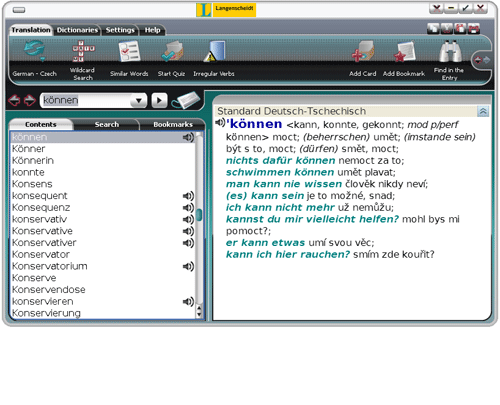Play audio for konsequent in list
This screenshot has height=405, width=500.
click(x=188, y=196)
